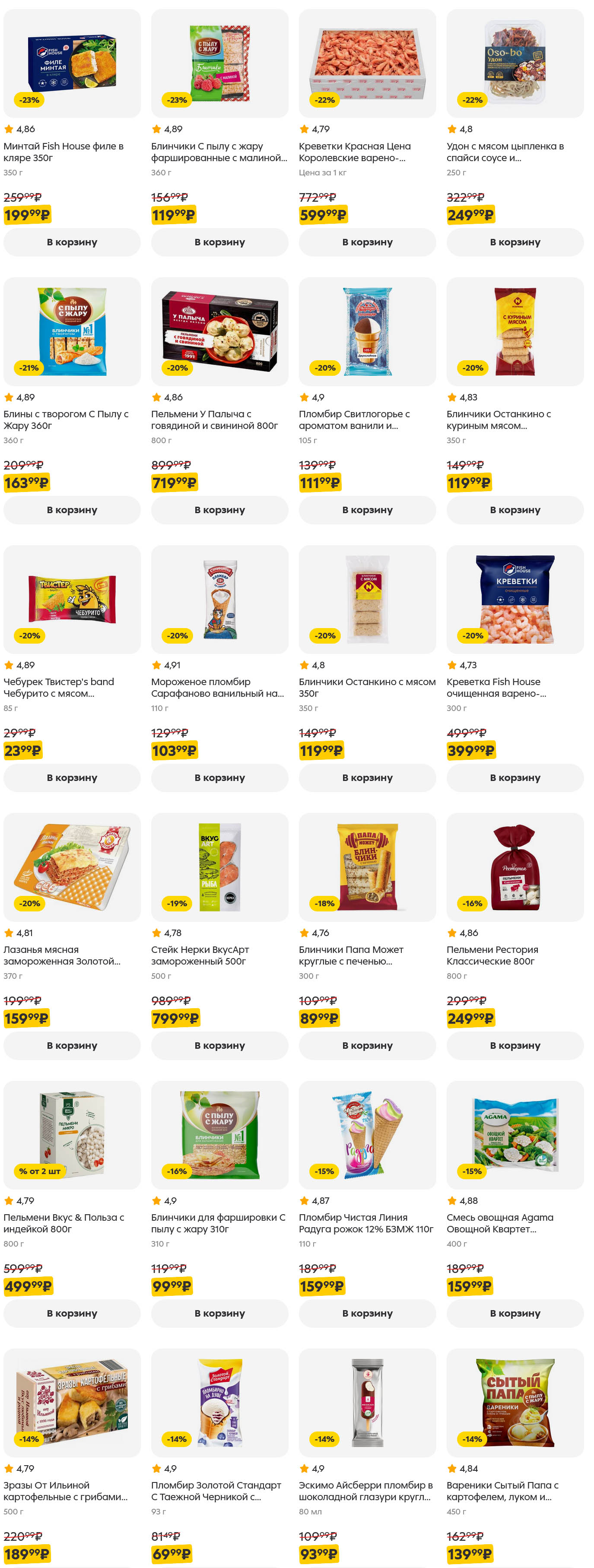This screenshot has height=1568, width=594.
Task: Click the -23% badge on Минтай
Action: pos(29,100)
